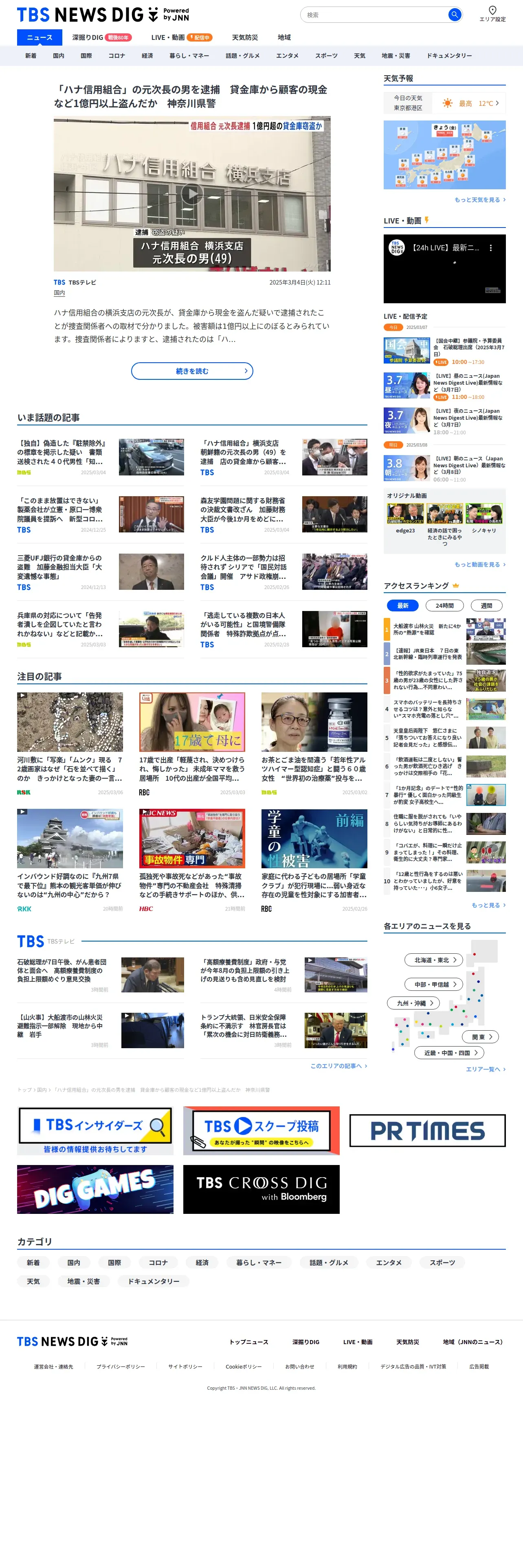The image size is (523, 1568).
Task: Select the 週間 ranking filter
Action: coord(486,606)
